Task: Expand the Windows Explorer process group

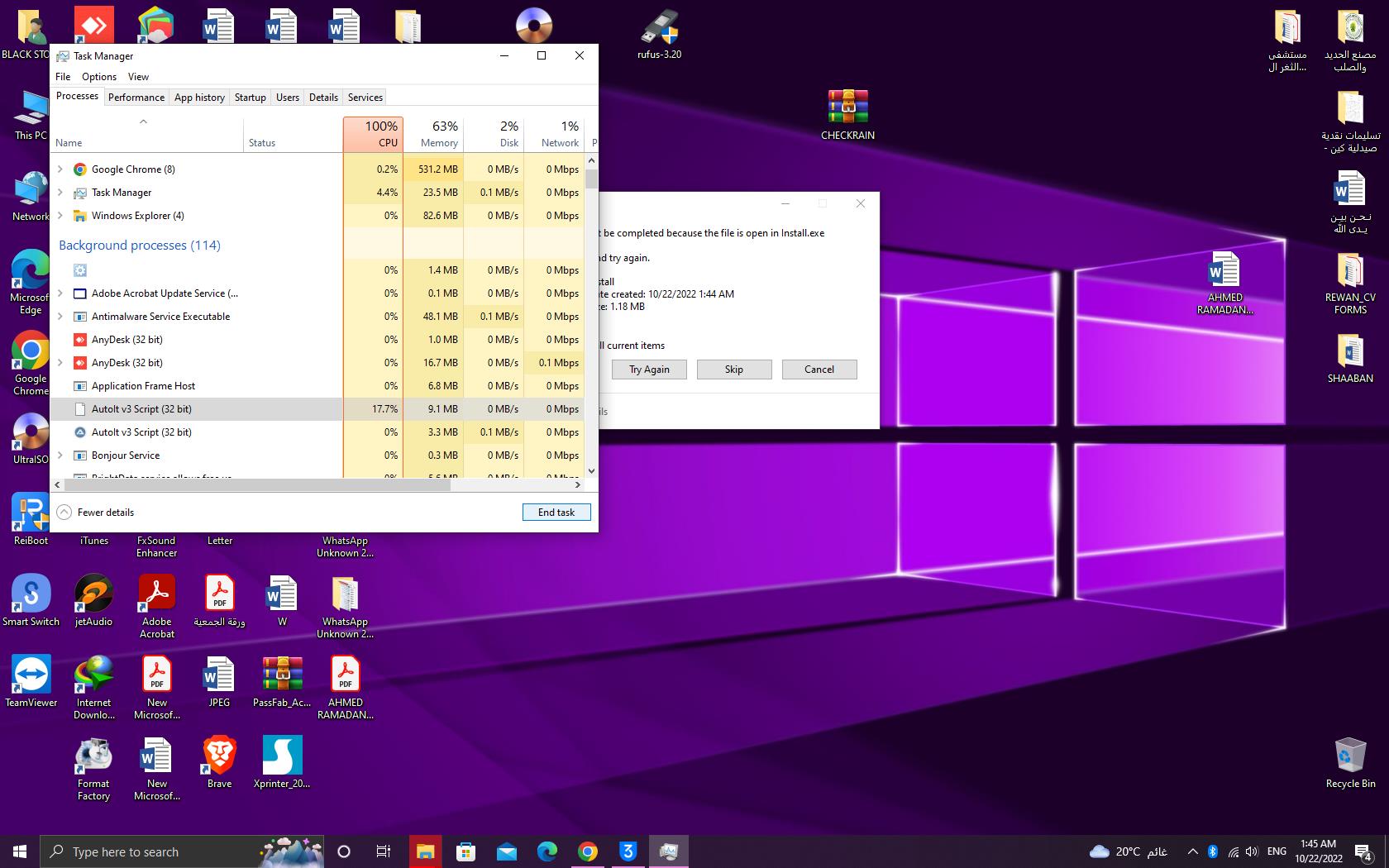Action: 60,216
